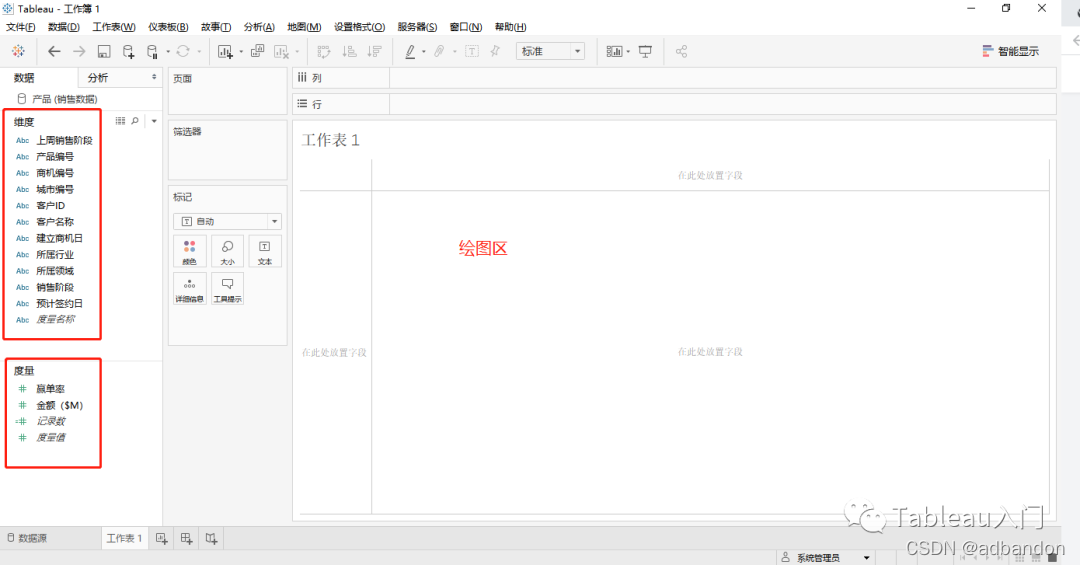Open the 地图(M) menu
Screen dimensions: 1080x565
[x=304, y=27]
